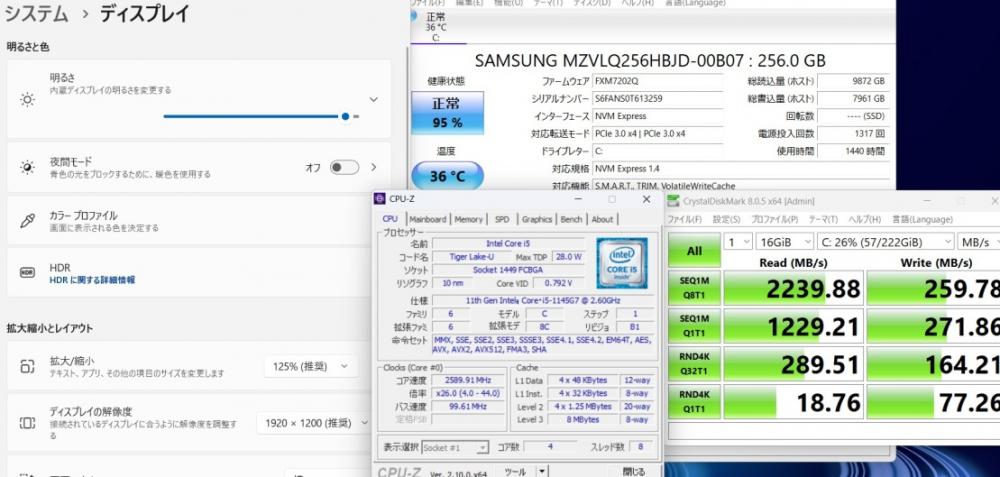Image resolution: width=1000 pixels, height=477 pixels.
Task: Click the HDR icon
Action: pyautogui.click(x=28, y=273)
